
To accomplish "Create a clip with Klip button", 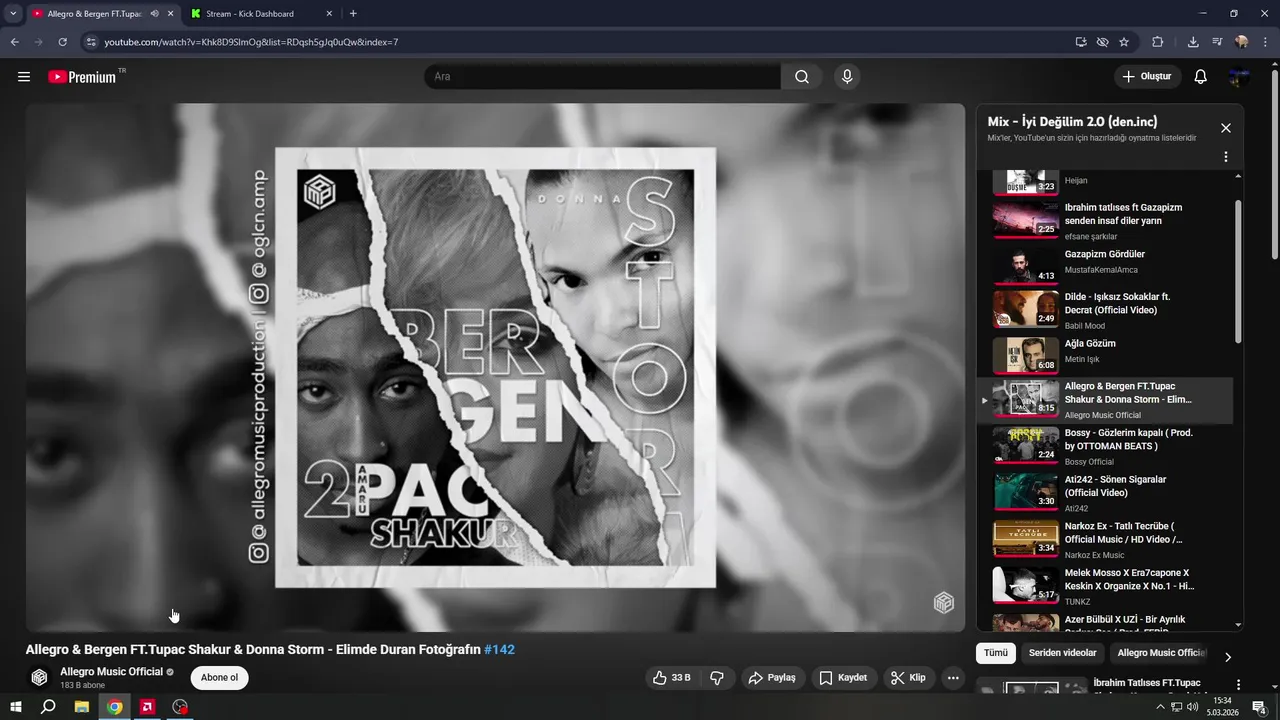I will pyautogui.click(x=908, y=678).
